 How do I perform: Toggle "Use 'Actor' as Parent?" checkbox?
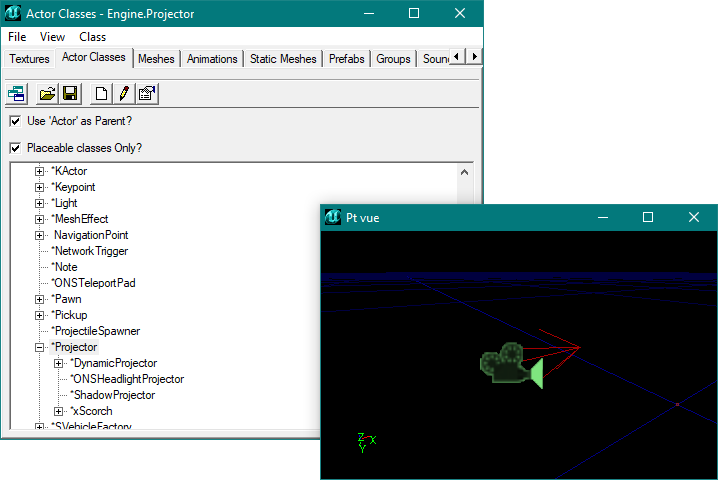pyautogui.click(x=15, y=121)
